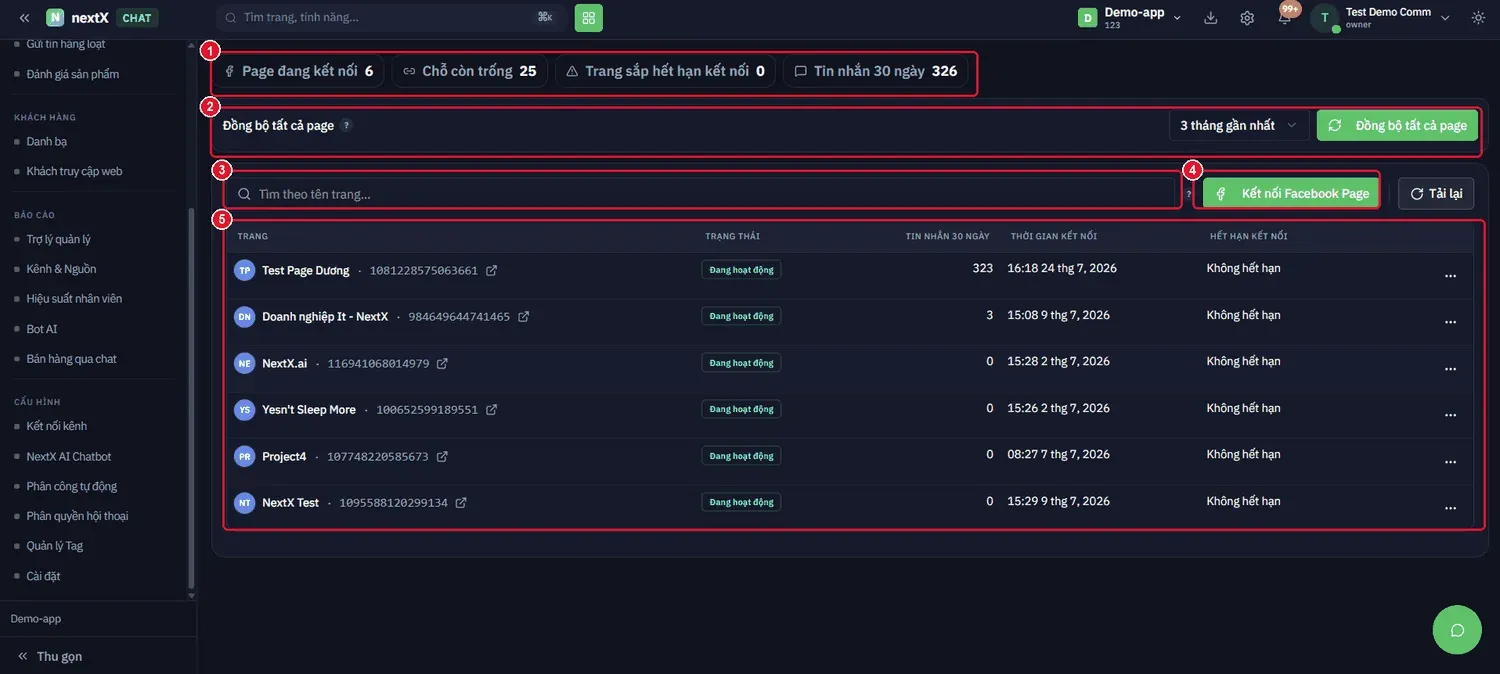Click the Page đang kết nối stat chip
Image resolution: width=1500 pixels, height=674 pixels.
(298, 71)
